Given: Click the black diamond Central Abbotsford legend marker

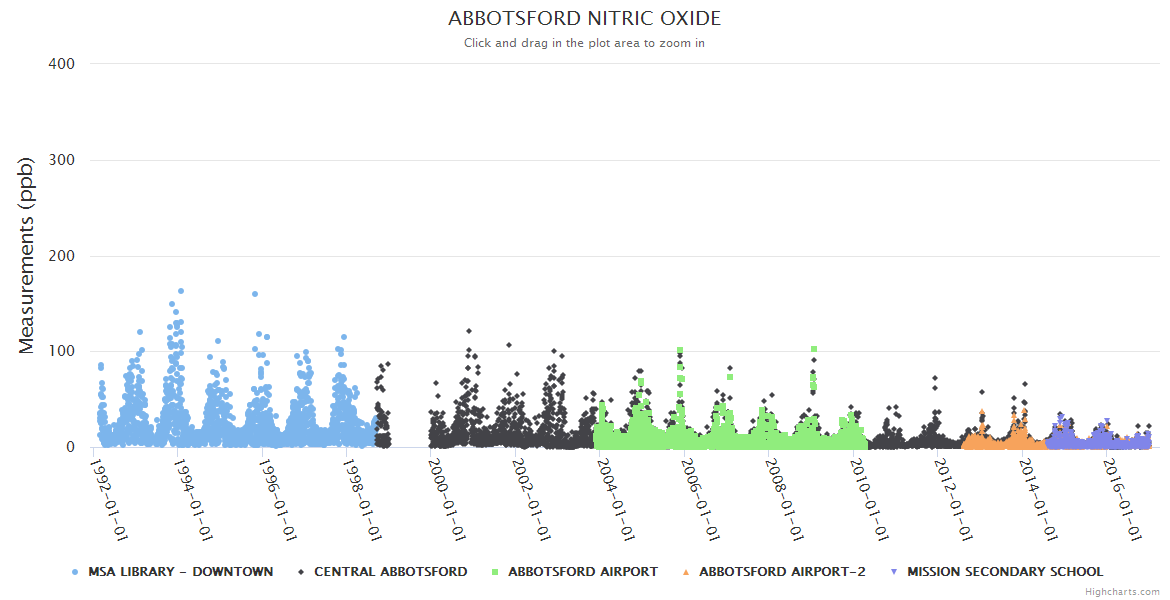Looking at the screenshot, I should [x=301, y=572].
